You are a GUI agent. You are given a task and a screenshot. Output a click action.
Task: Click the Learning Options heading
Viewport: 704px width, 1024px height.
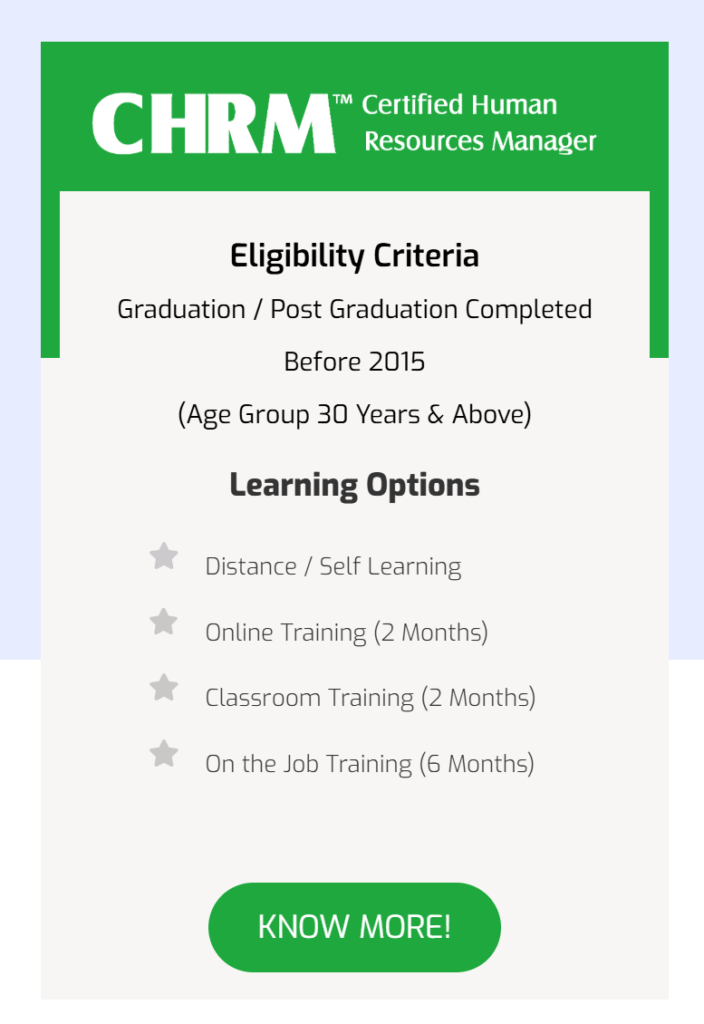pos(354,485)
